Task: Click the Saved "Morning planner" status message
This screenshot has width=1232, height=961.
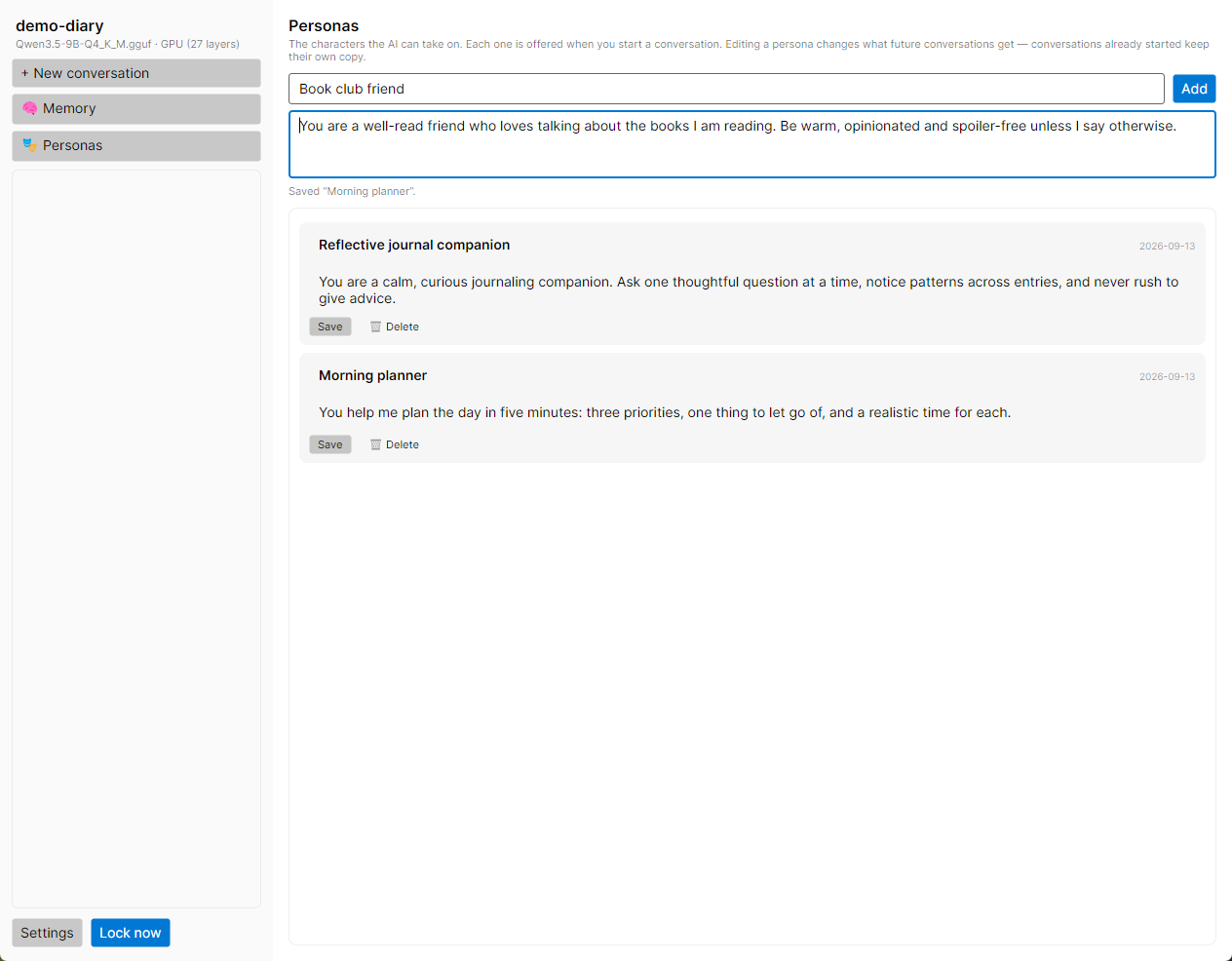Action: click(x=352, y=191)
